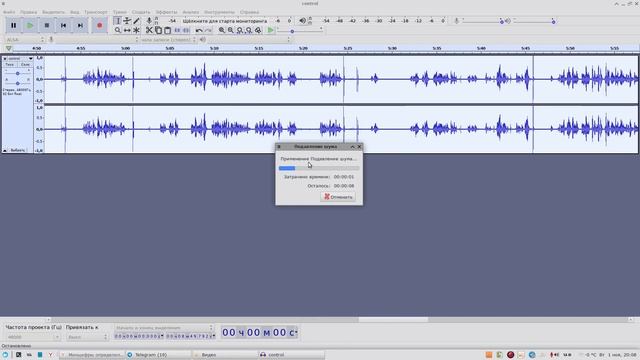Open the Правка menu
The height and width of the screenshot is (360, 640).
[29, 12]
